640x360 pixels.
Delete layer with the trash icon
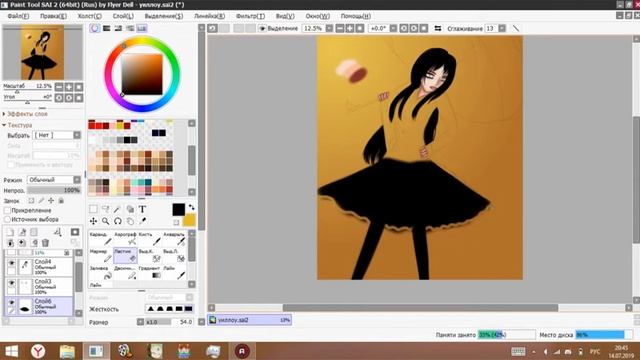click(45, 243)
